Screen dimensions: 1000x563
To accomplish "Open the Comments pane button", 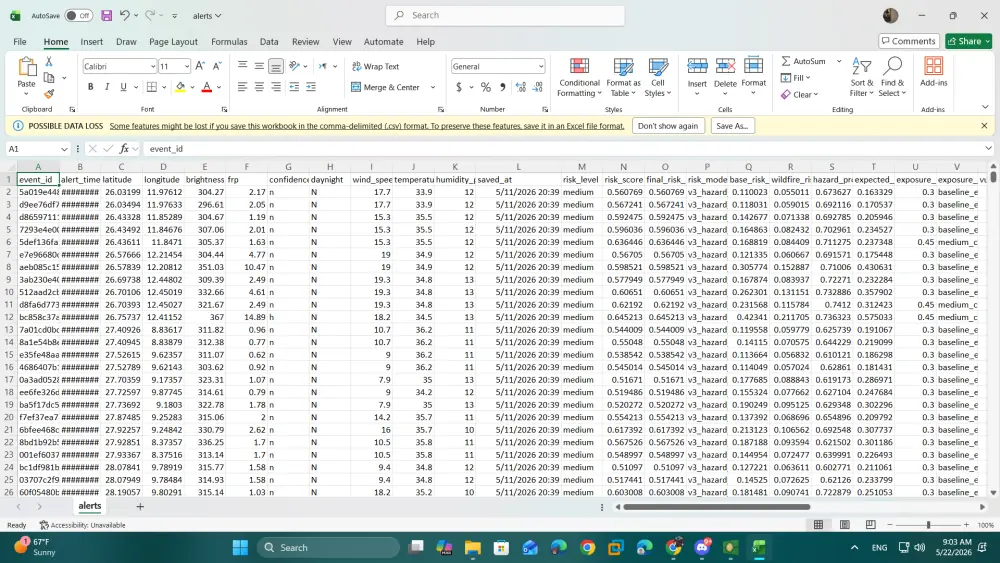I will (x=909, y=41).
